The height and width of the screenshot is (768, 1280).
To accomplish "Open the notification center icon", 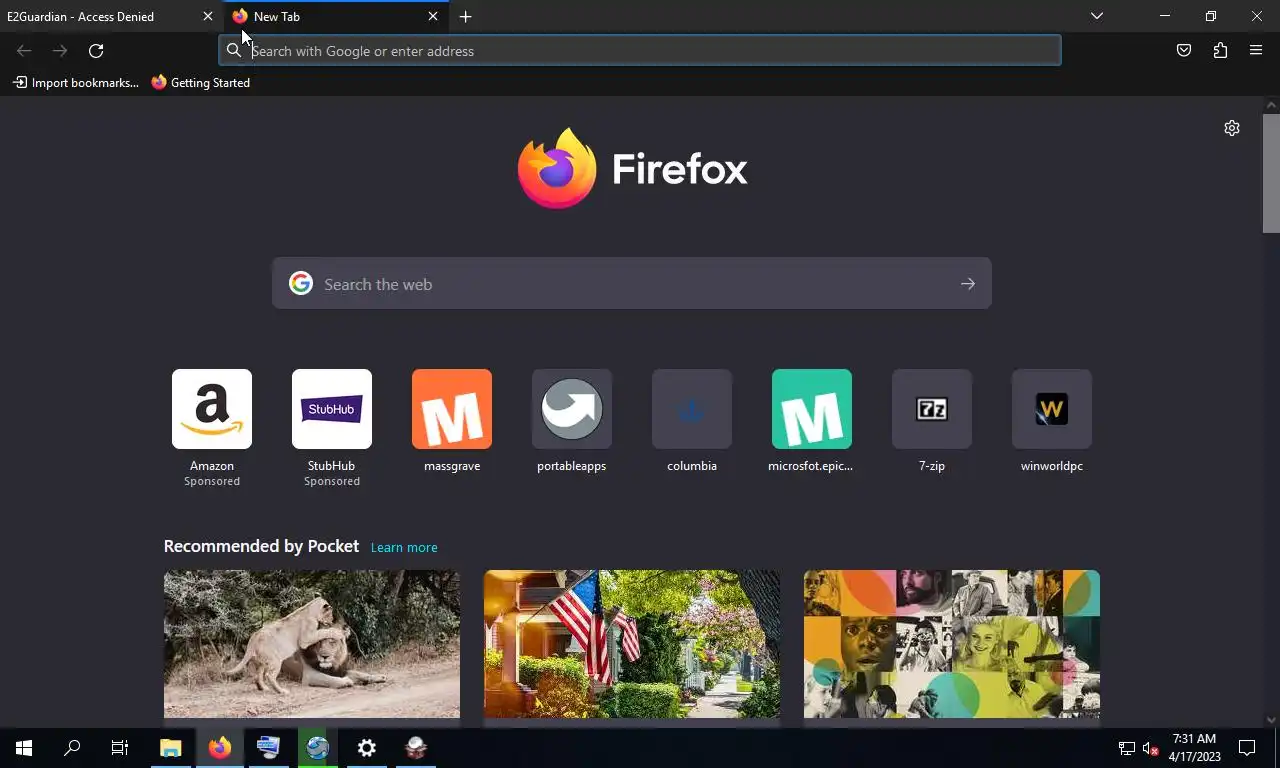I will click(x=1247, y=748).
